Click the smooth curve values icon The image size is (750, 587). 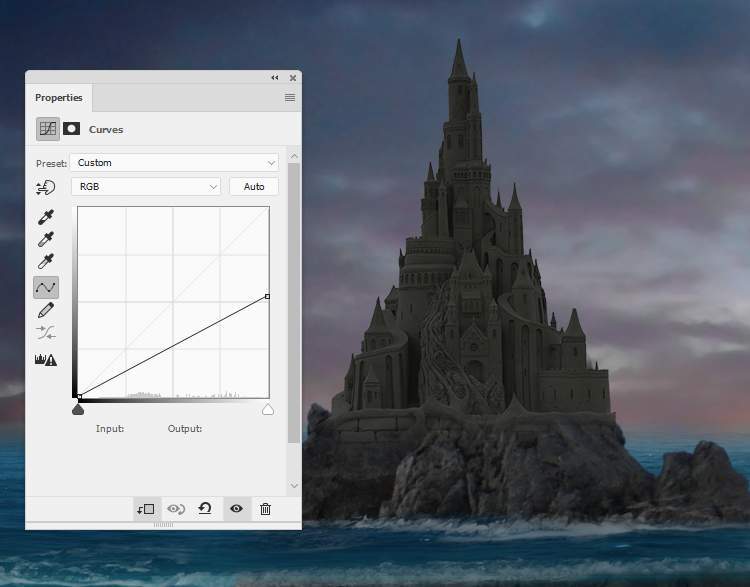[45, 332]
